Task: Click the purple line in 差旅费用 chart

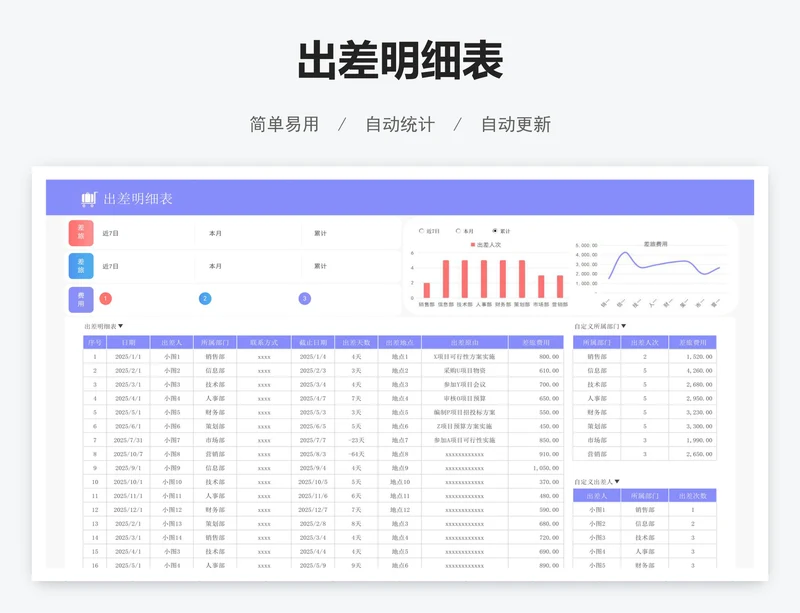Action: click(x=663, y=263)
